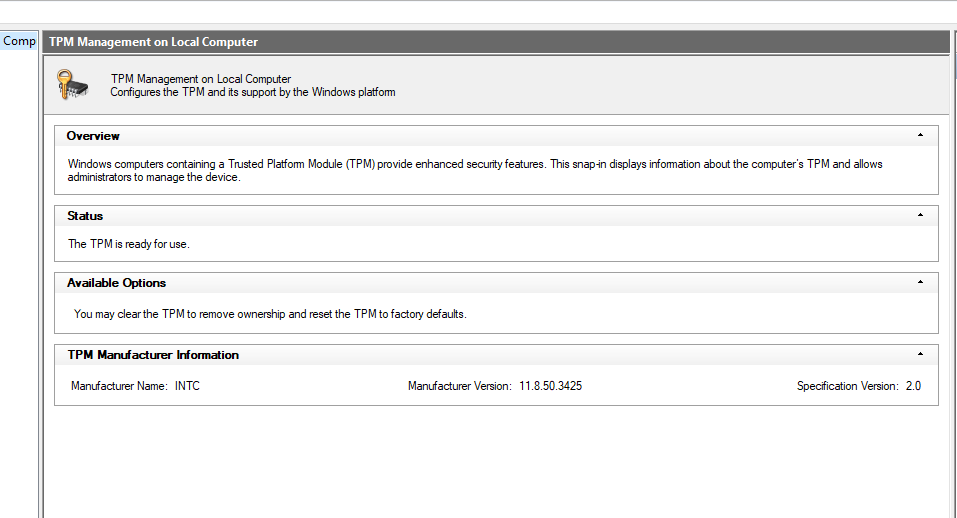Click the 'TPM Management on Local Computer' title bar
Viewport: 957px width, 518px height.
[x=496, y=42]
